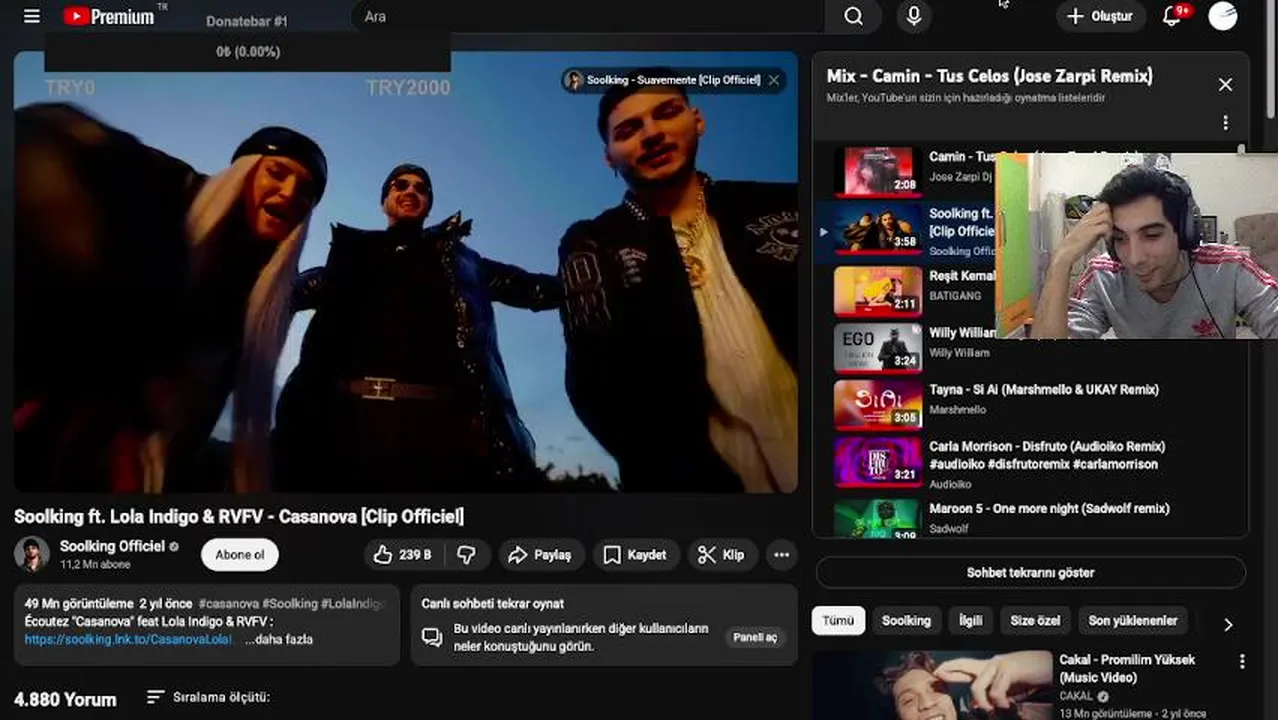Play Maroon 5 - One more night item
The image size is (1278, 720).
[x=1030, y=518]
